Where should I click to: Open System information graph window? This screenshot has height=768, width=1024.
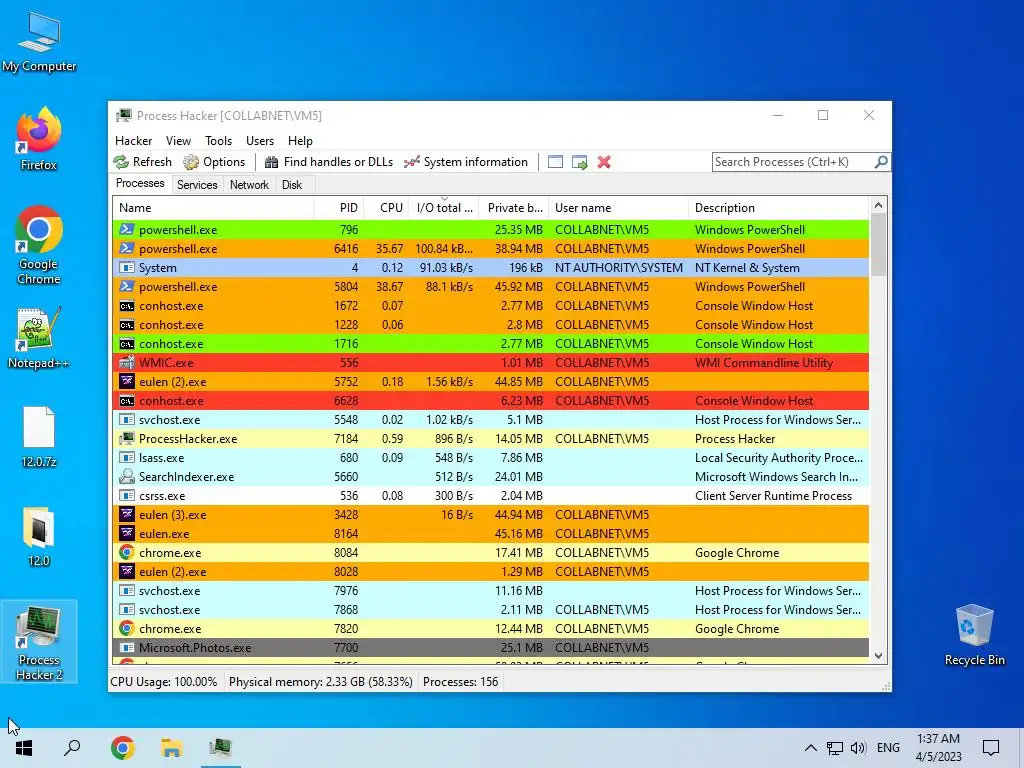(466, 162)
